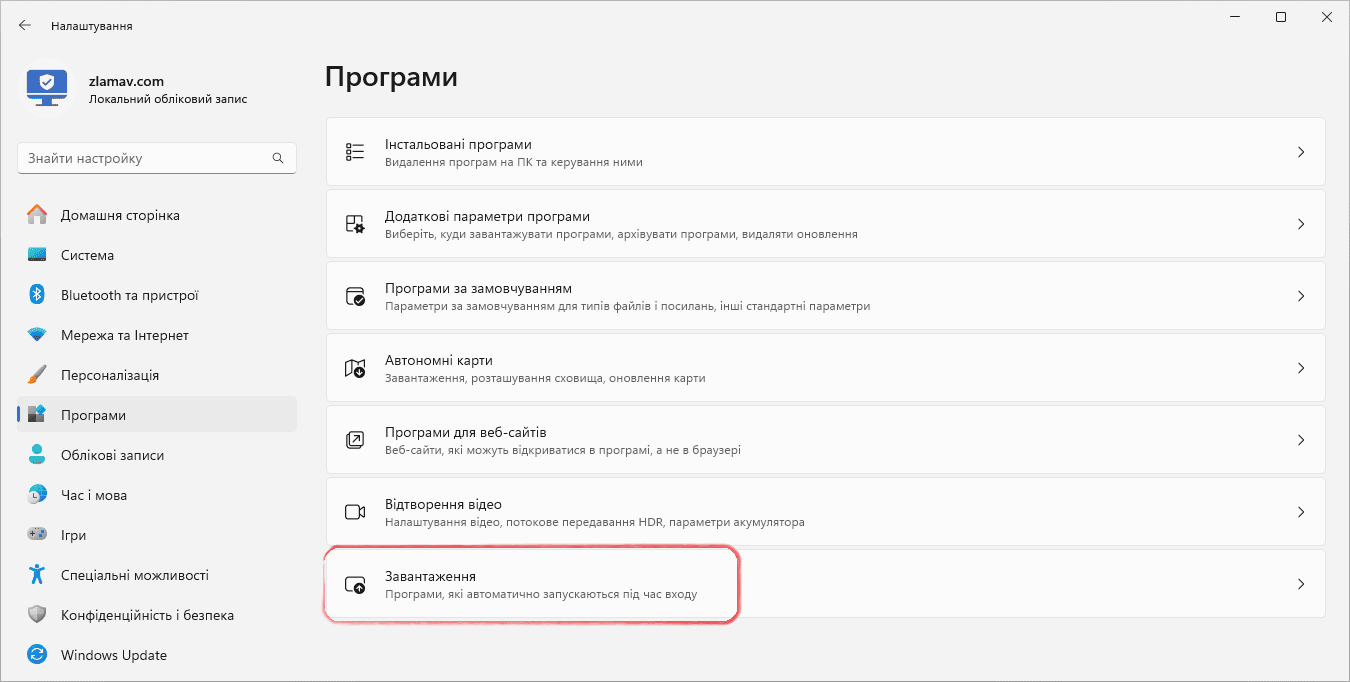Click the Система monitor icon

point(37,255)
